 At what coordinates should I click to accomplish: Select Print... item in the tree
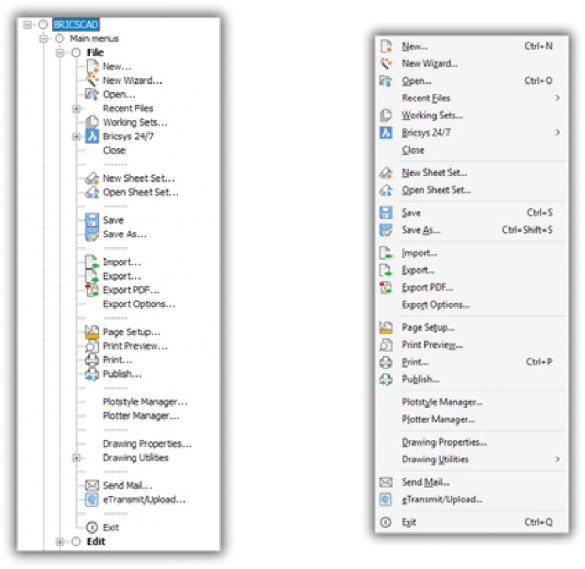pyautogui.click(x=117, y=360)
